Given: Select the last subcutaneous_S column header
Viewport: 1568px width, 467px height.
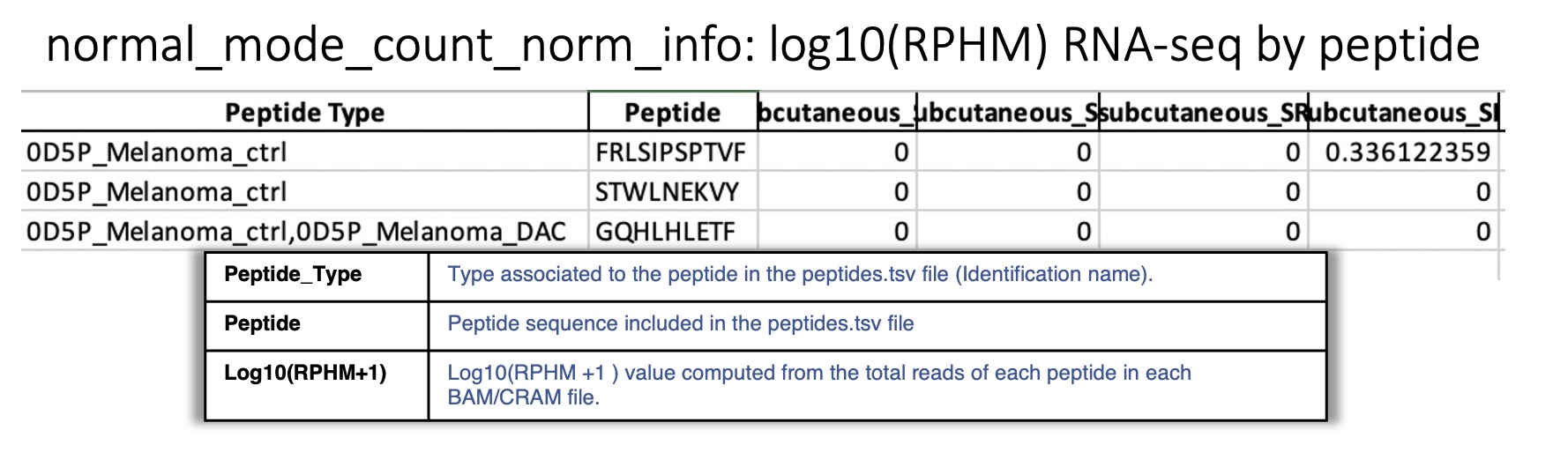Looking at the screenshot, I should (1405, 113).
